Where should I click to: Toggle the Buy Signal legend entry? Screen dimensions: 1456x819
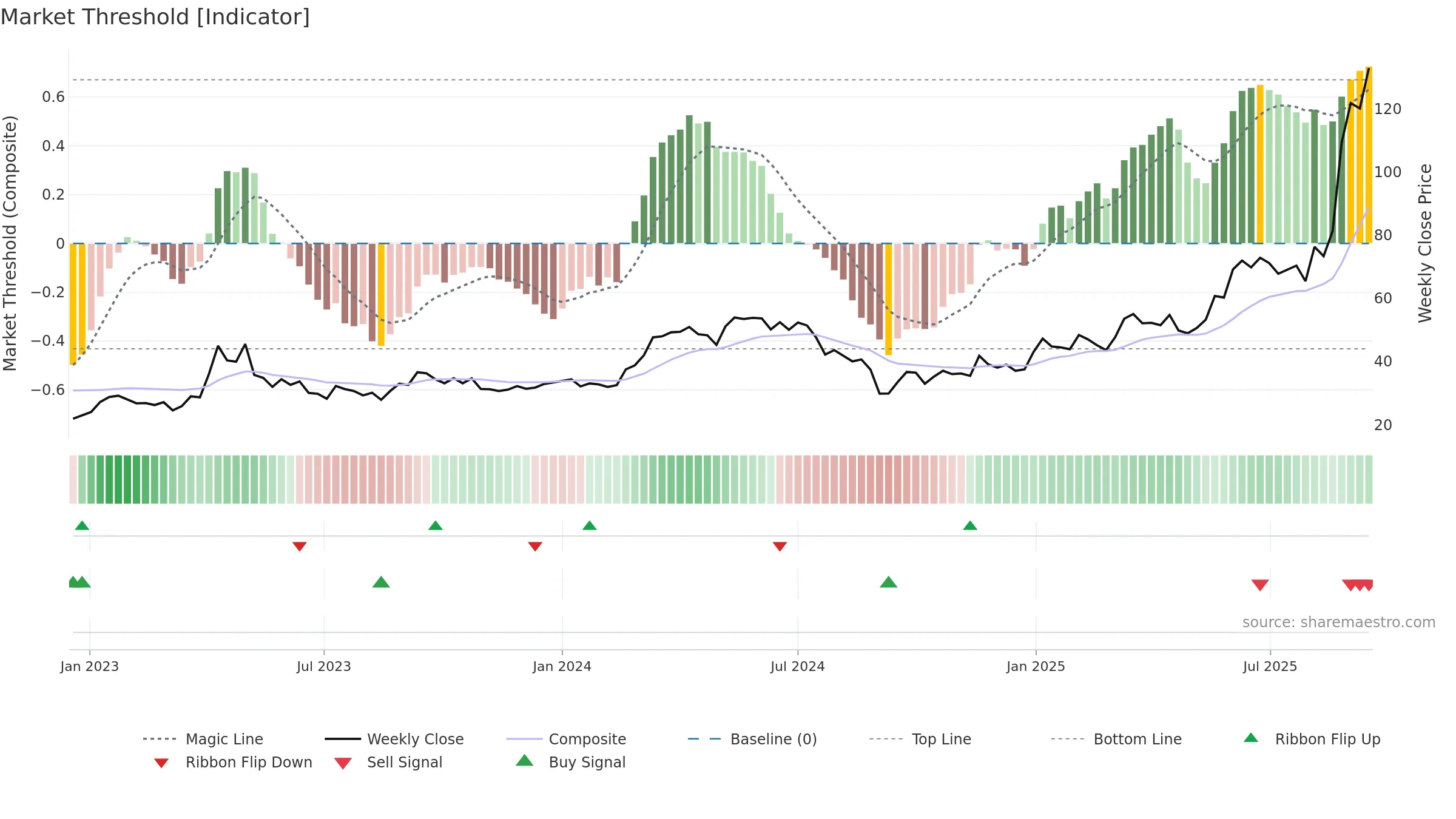(570, 762)
